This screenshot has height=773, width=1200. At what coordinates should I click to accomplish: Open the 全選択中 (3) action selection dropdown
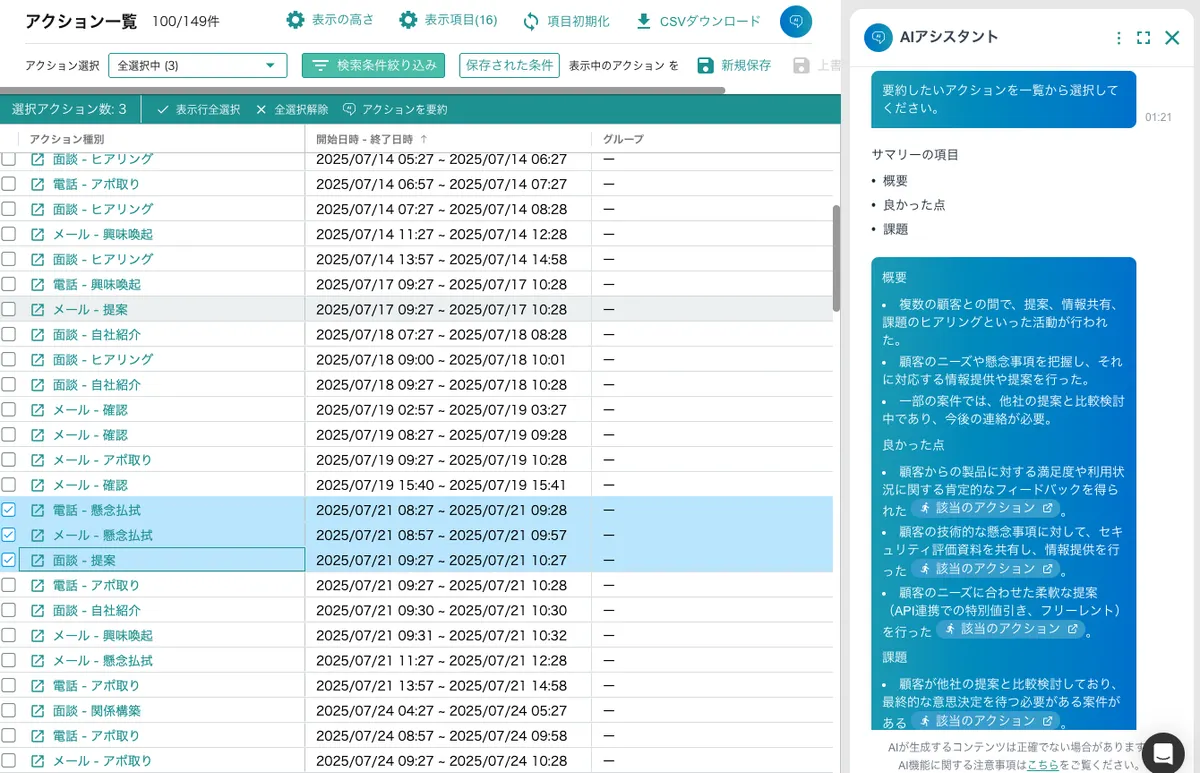coord(197,66)
